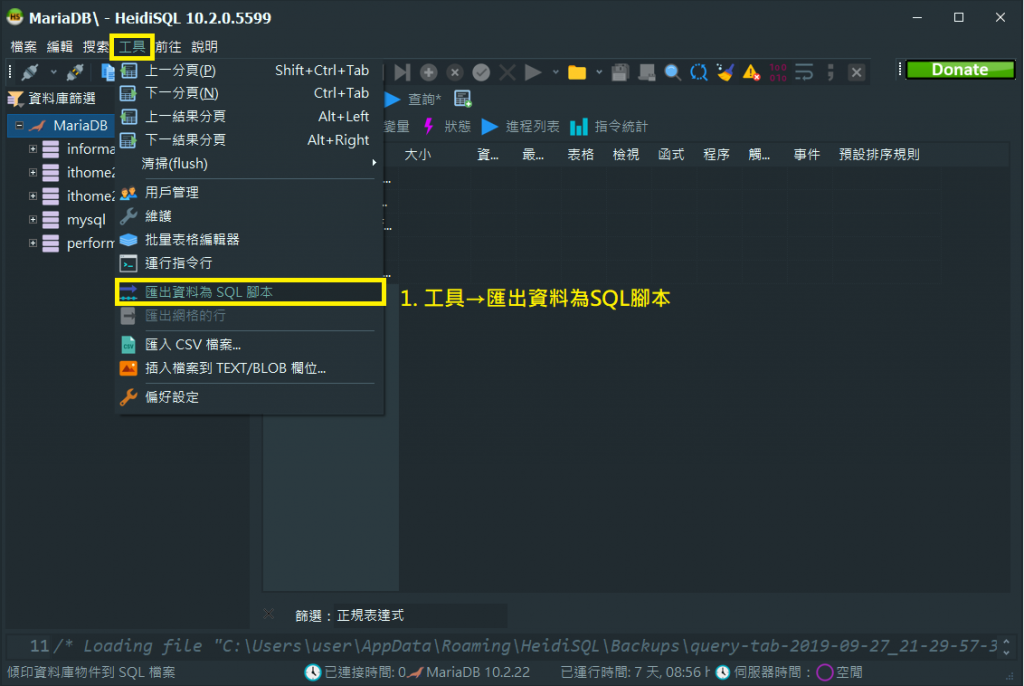Click the new query tab icon
This screenshot has width=1024, height=686.
[x=462, y=99]
